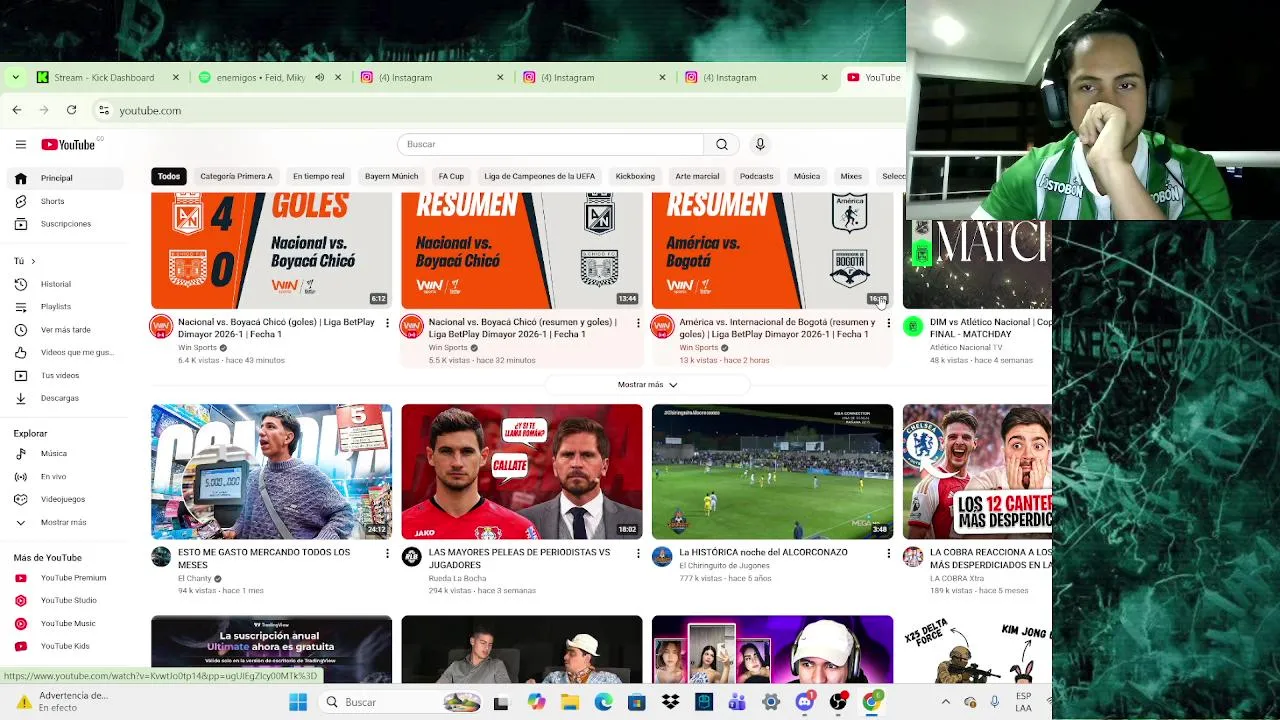Image resolution: width=1280 pixels, height=720 pixels.
Task: Open Ver más tarde in the sidebar
Action: [64, 330]
